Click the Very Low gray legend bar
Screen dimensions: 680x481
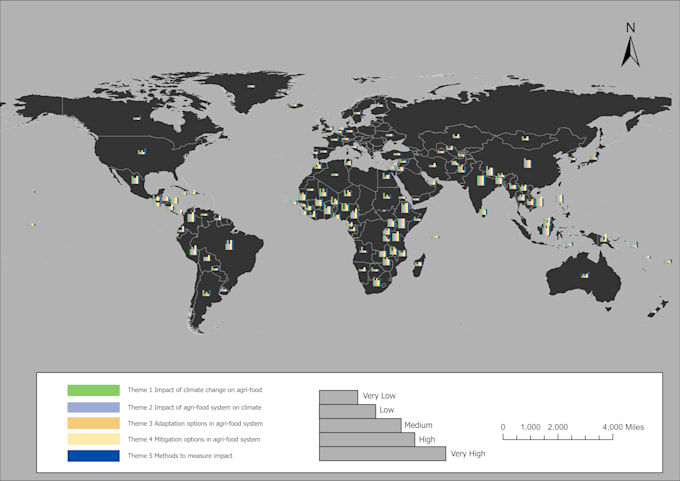point(338,397)
